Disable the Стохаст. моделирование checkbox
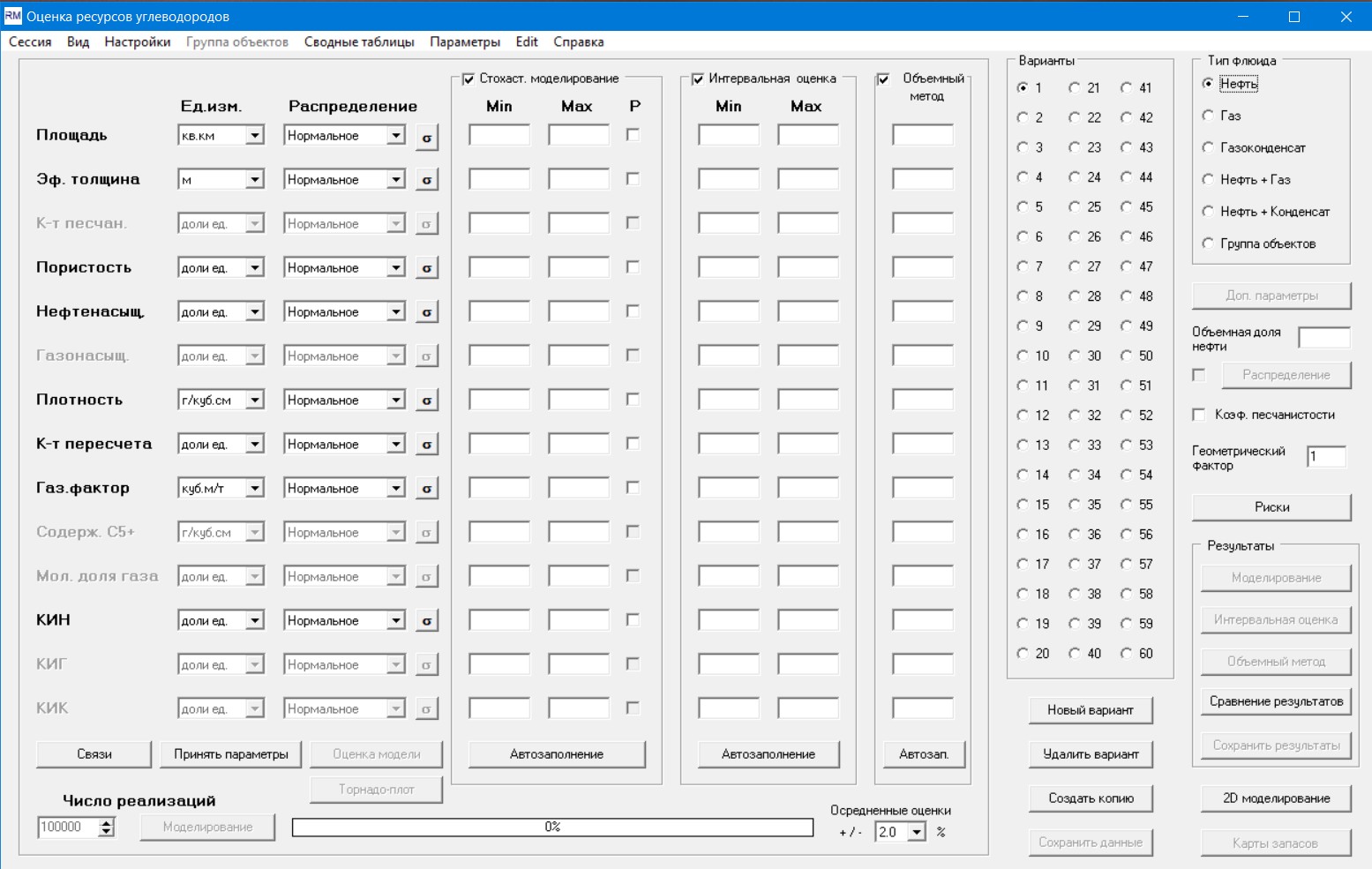Screen dimensions: 1372x869 (469, 79)
